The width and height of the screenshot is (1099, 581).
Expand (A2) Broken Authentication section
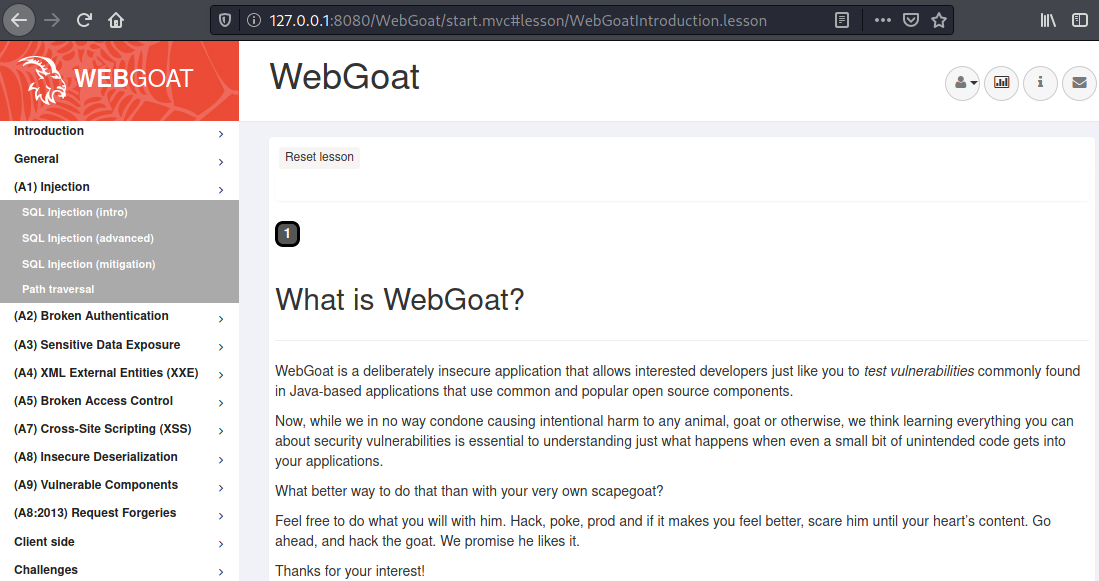pos(119,316)
